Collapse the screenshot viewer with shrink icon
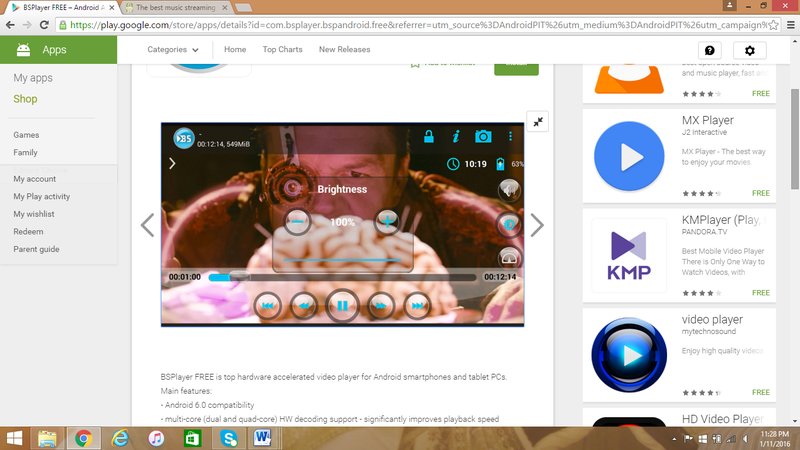 538,121
